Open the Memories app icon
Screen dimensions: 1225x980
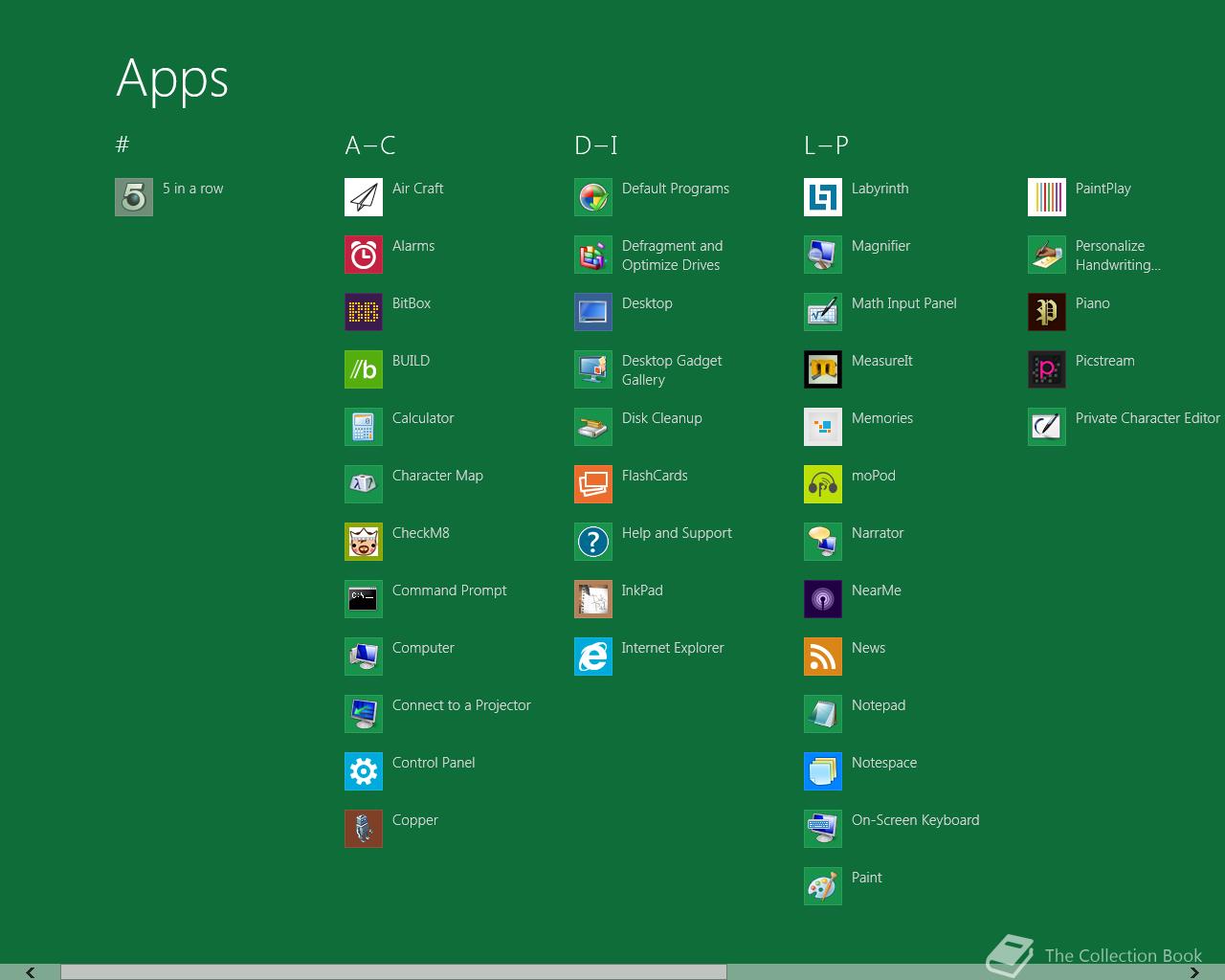tap(823, 427)
